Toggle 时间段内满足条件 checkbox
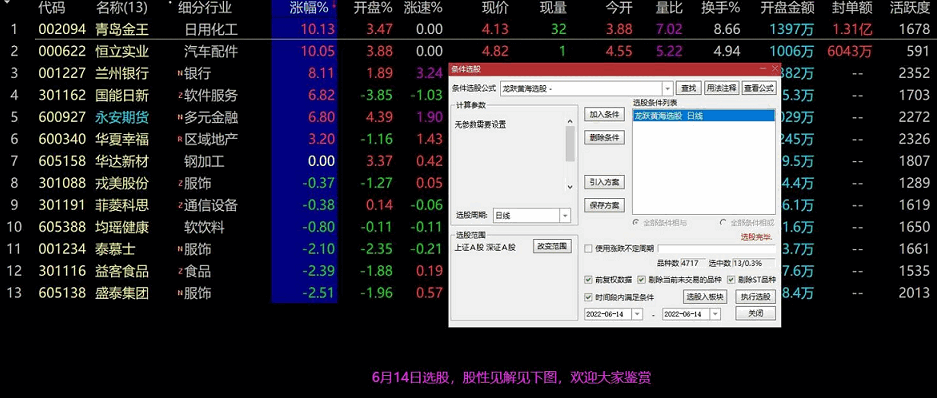937x398 pixels. pyautogui.click(x=589, y=297)
